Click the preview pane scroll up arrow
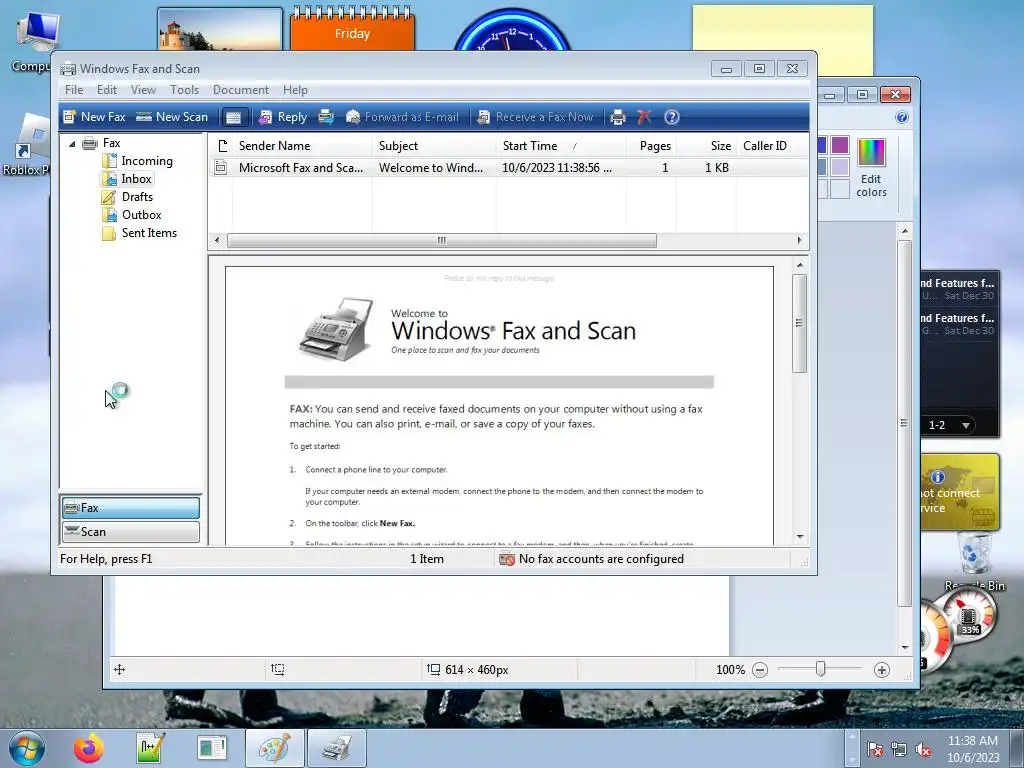Viewport: 1024px width, 768px height. 800,265
